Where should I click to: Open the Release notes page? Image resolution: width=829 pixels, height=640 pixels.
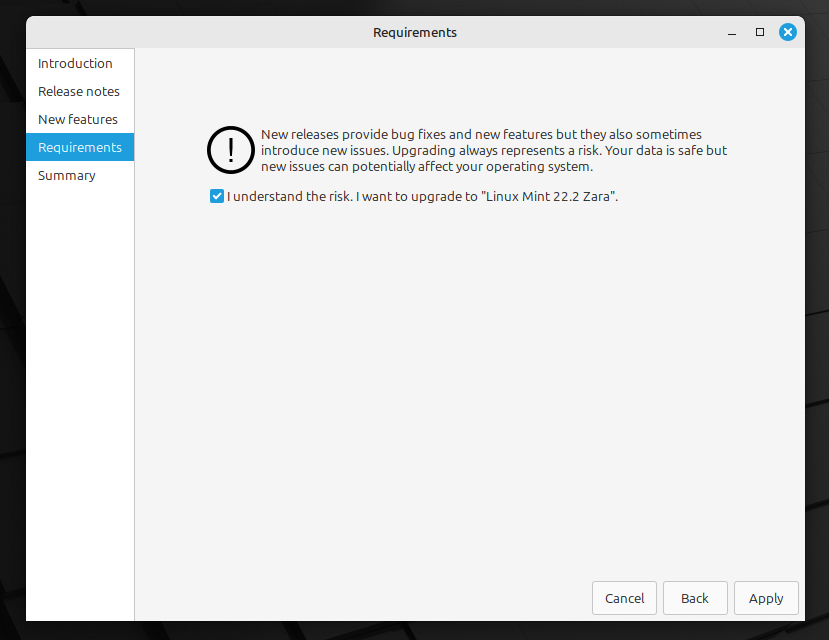(x=78, y=91)
